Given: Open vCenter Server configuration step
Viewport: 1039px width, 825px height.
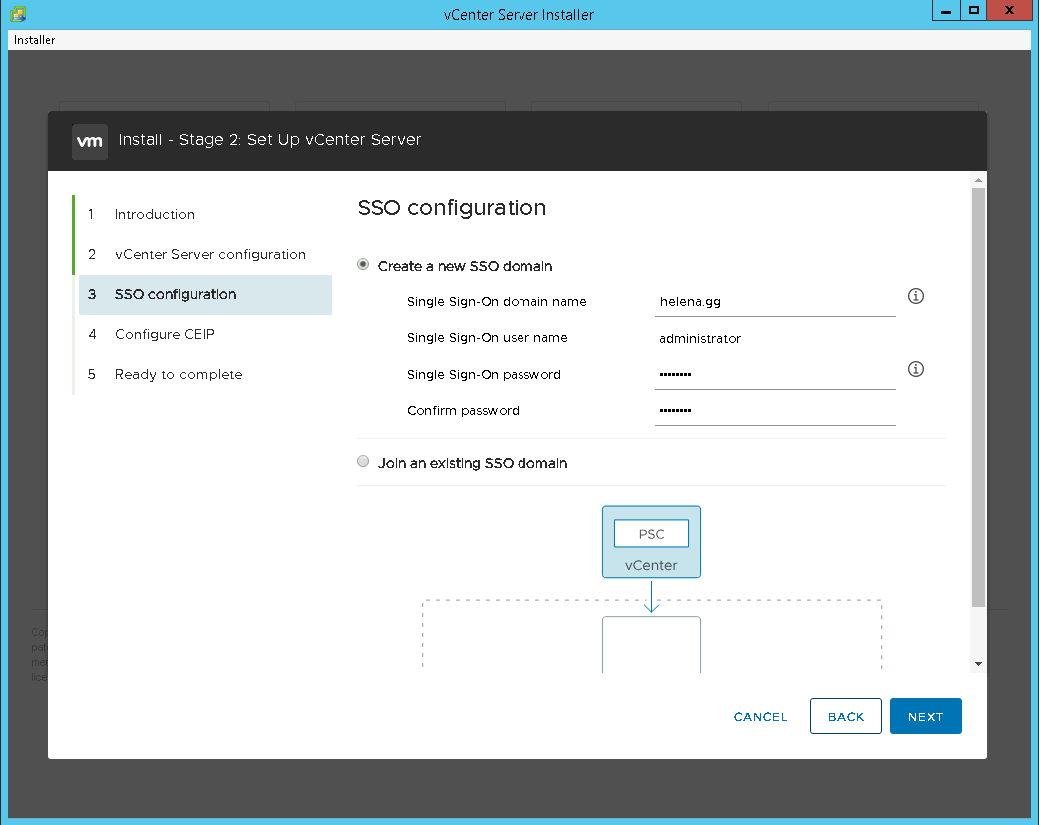Looking at the screenshot, I should click(210, 254).
